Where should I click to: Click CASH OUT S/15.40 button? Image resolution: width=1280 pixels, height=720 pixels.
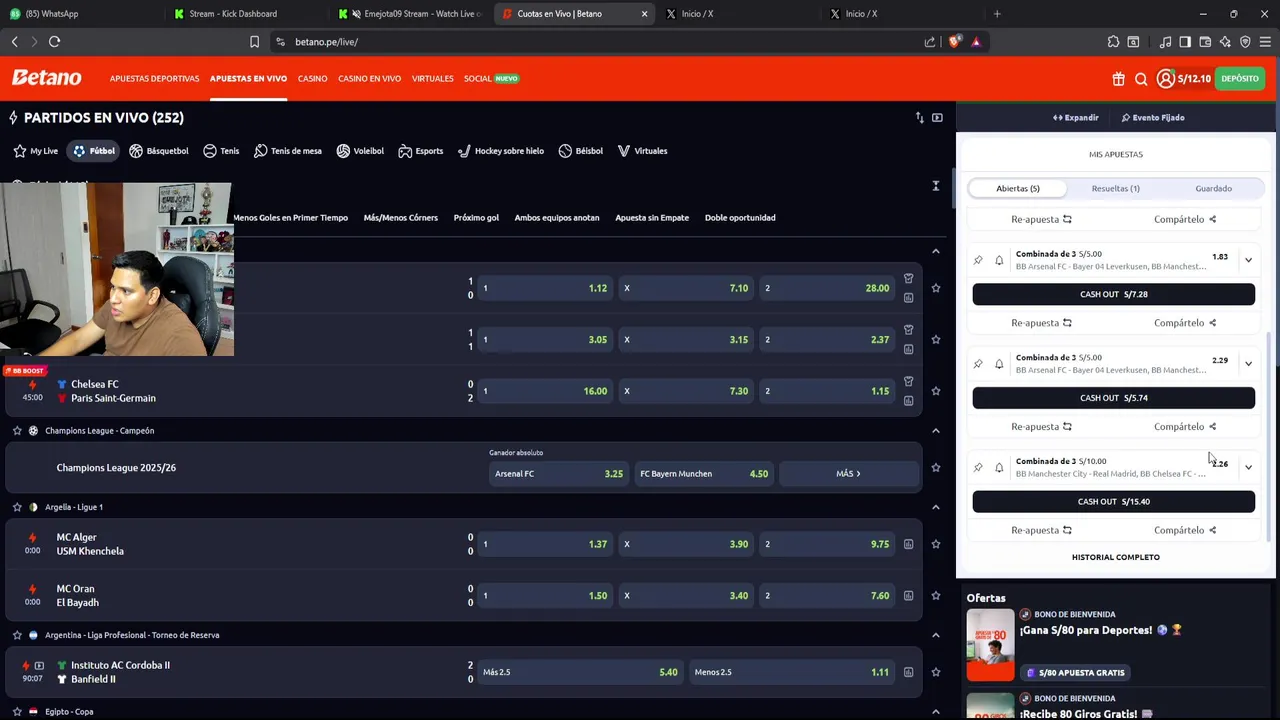pos(1113,502)
